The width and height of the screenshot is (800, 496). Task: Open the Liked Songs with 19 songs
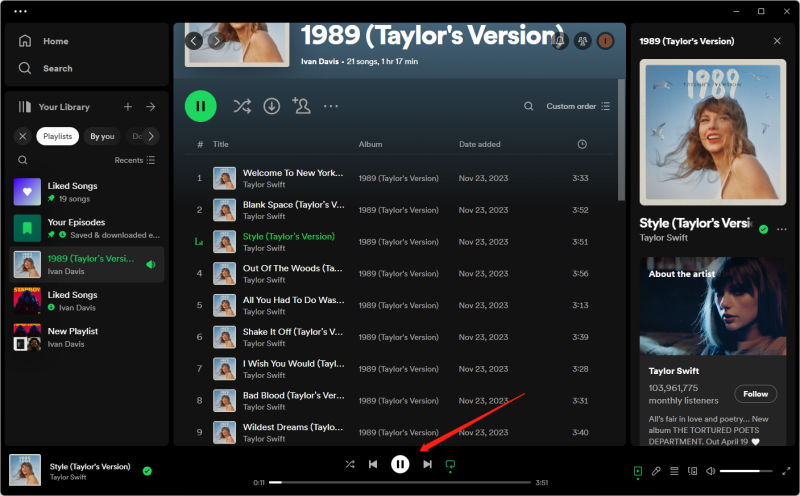coord(87,192)
